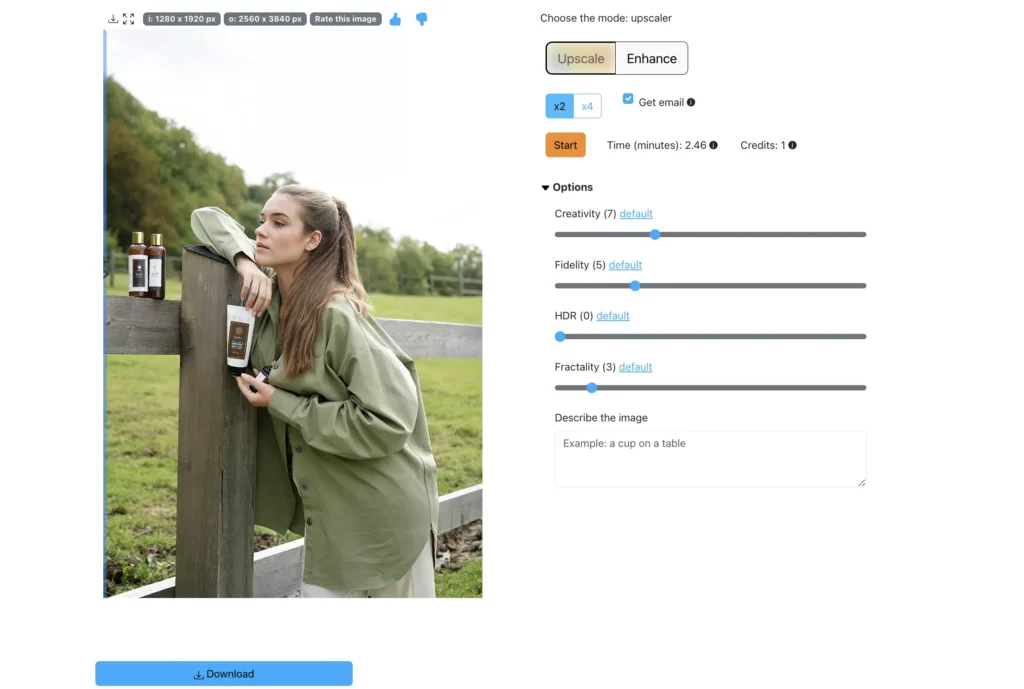The width and height of the screenshot is (1024, 689).
Task: Click the info icon next to Get email
Action: point(691,102)
